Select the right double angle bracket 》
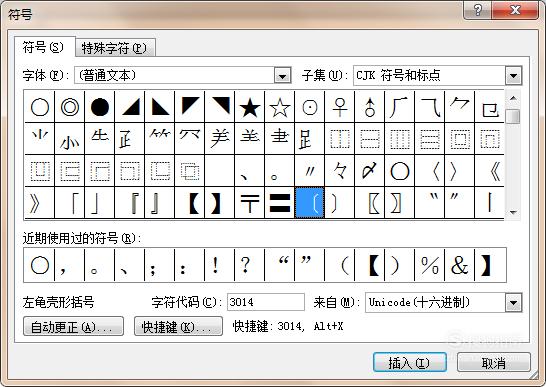Image resolution: width=546 pixels, height=387 pixels. pyautogui.click(x=40, y=203)
